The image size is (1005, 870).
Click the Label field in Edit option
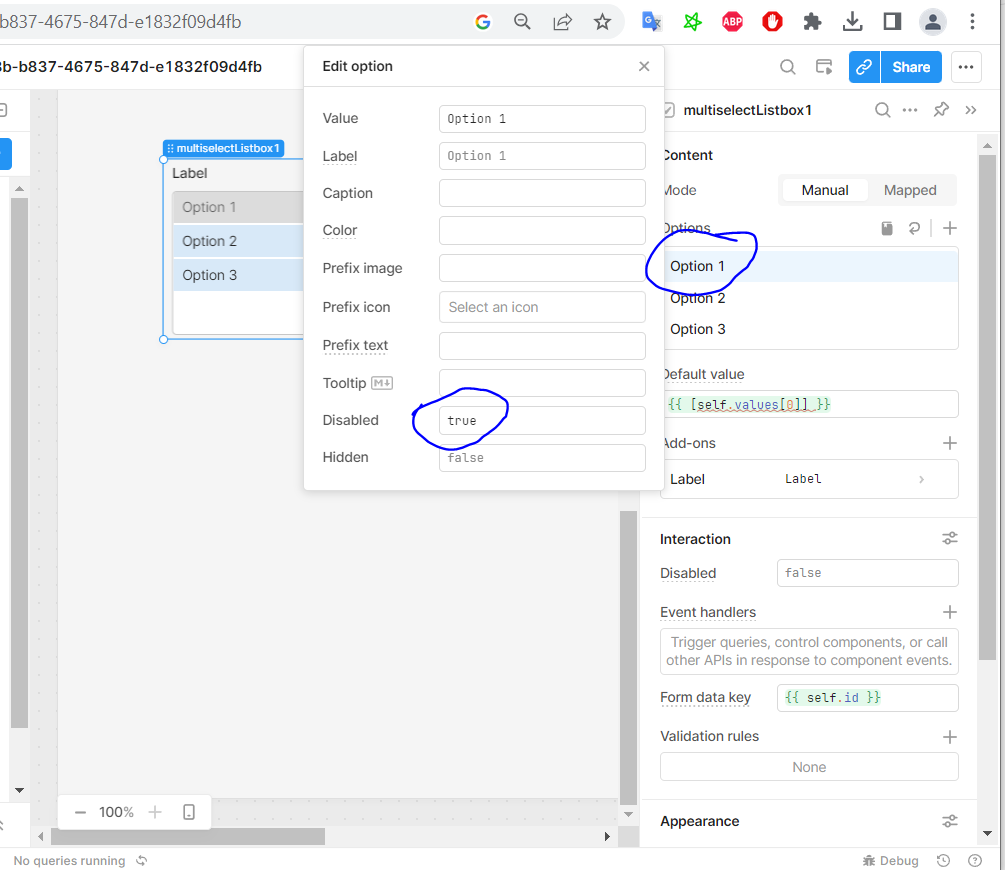542,156
